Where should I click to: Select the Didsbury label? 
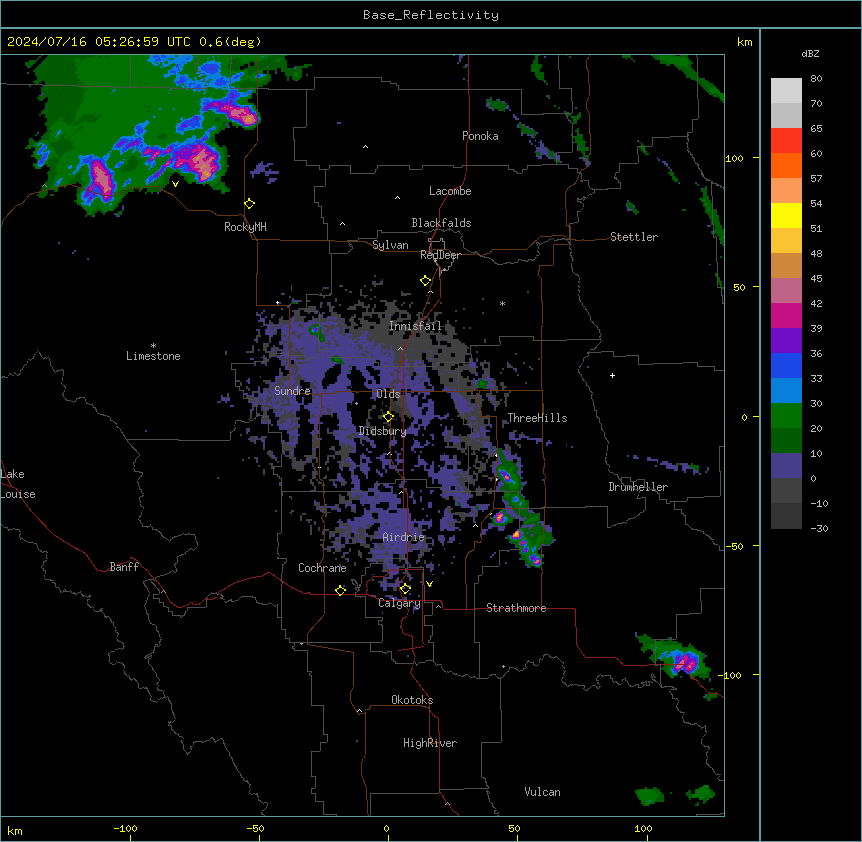(383, 431)
